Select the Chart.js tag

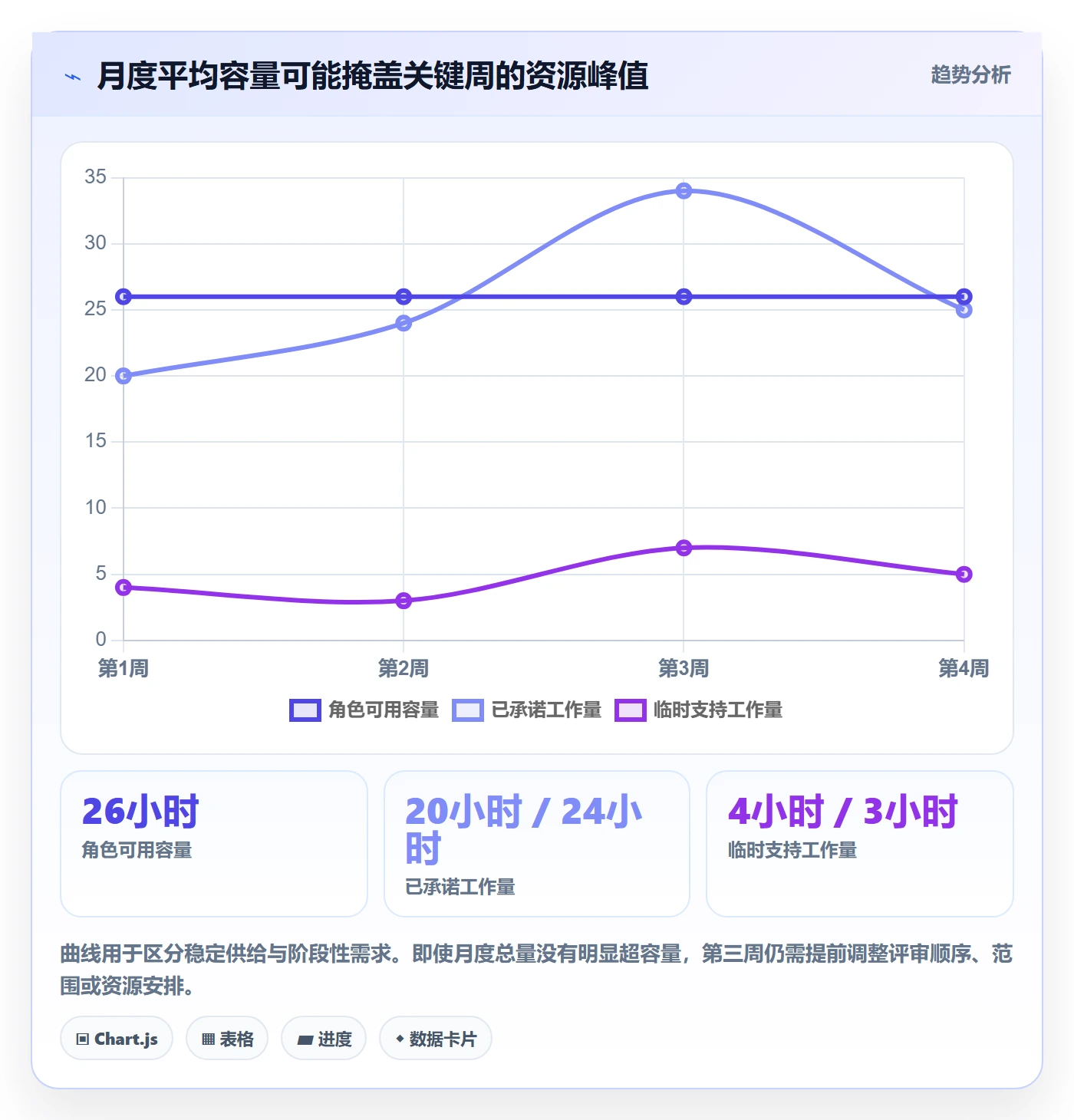(117, 1039)
